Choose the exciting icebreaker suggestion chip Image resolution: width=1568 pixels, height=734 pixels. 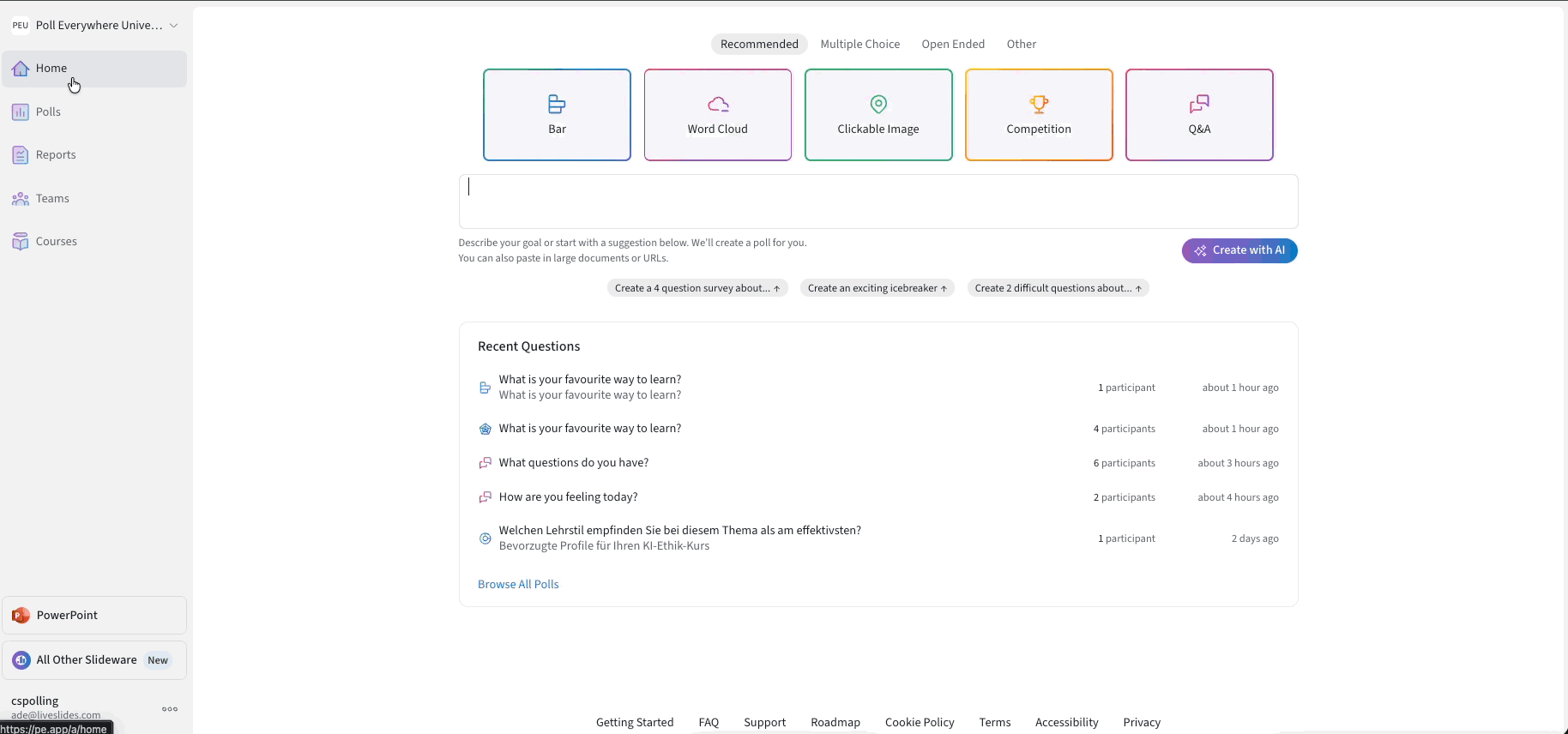pos(877,288)
